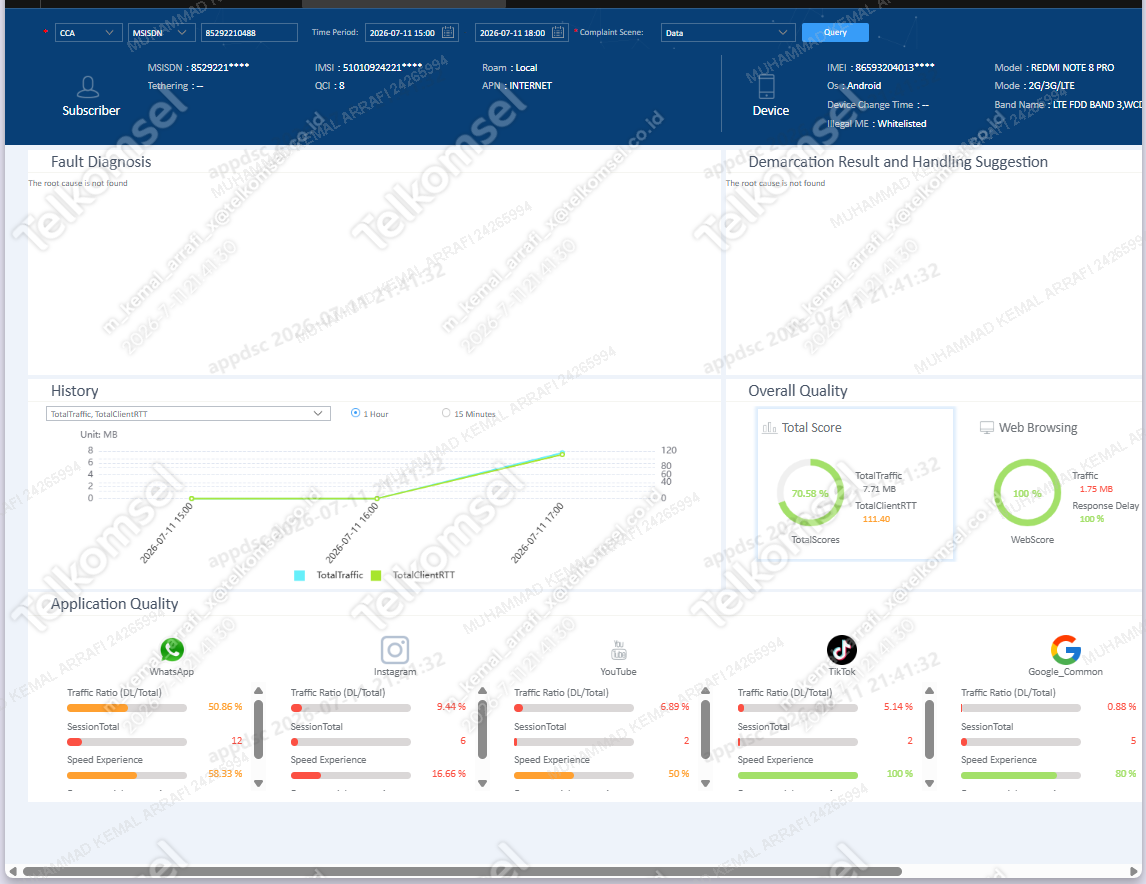This screenshot has width=1146, height=884.
Task: Toggle TotalTraffic legend color square
Action: coord(299,575)
